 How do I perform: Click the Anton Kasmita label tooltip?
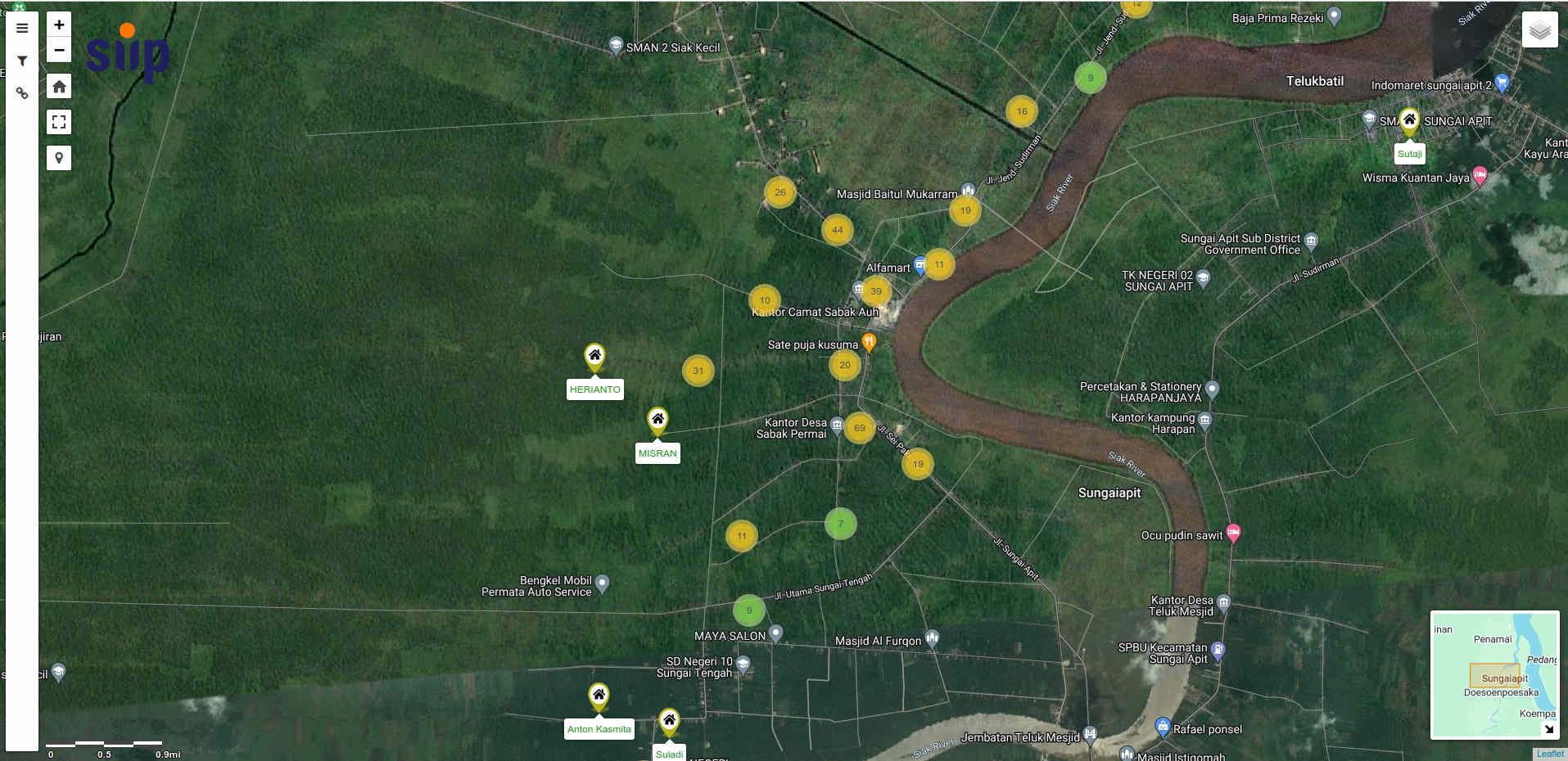click(599, 729)
